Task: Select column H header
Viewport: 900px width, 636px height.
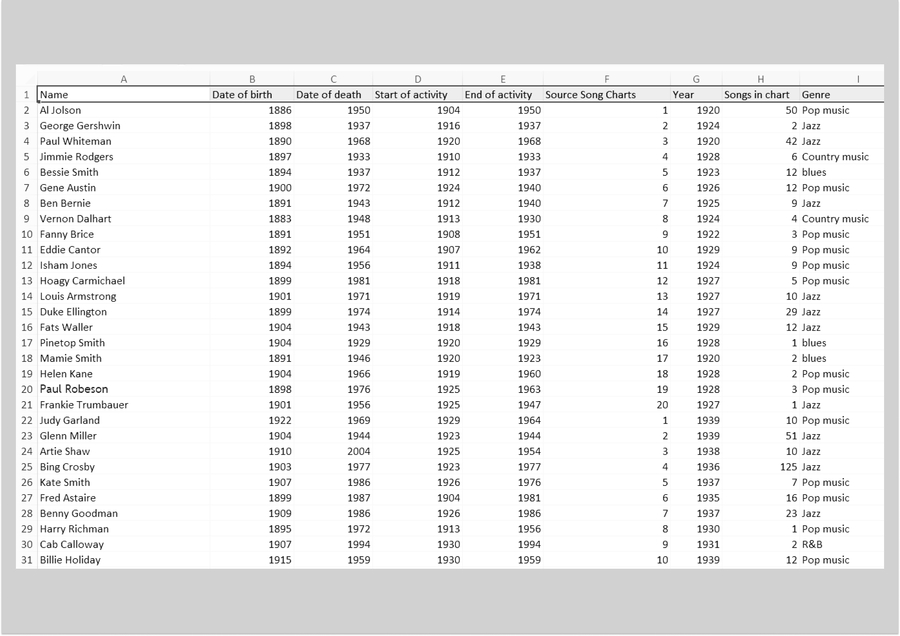Action: click(x=761, y=79)
